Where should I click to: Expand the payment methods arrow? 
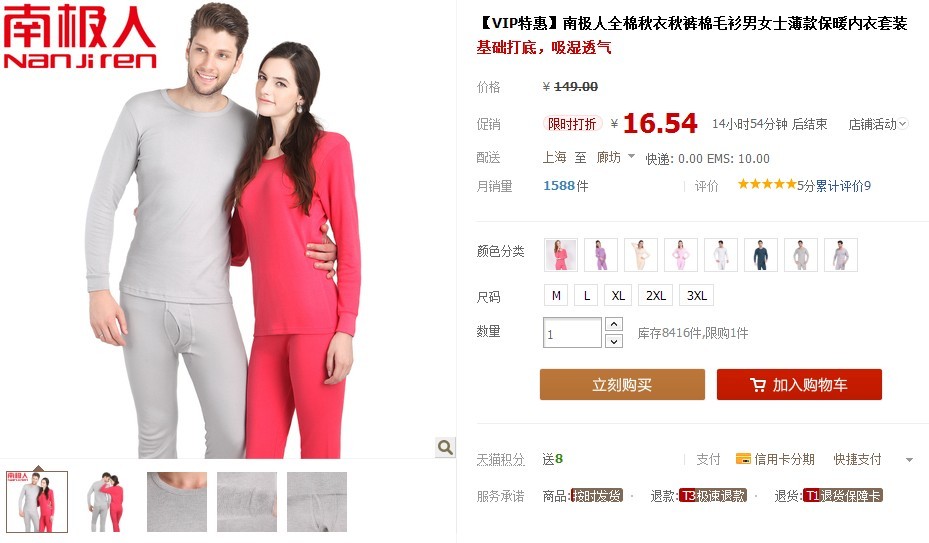click(x=909, y=459)
